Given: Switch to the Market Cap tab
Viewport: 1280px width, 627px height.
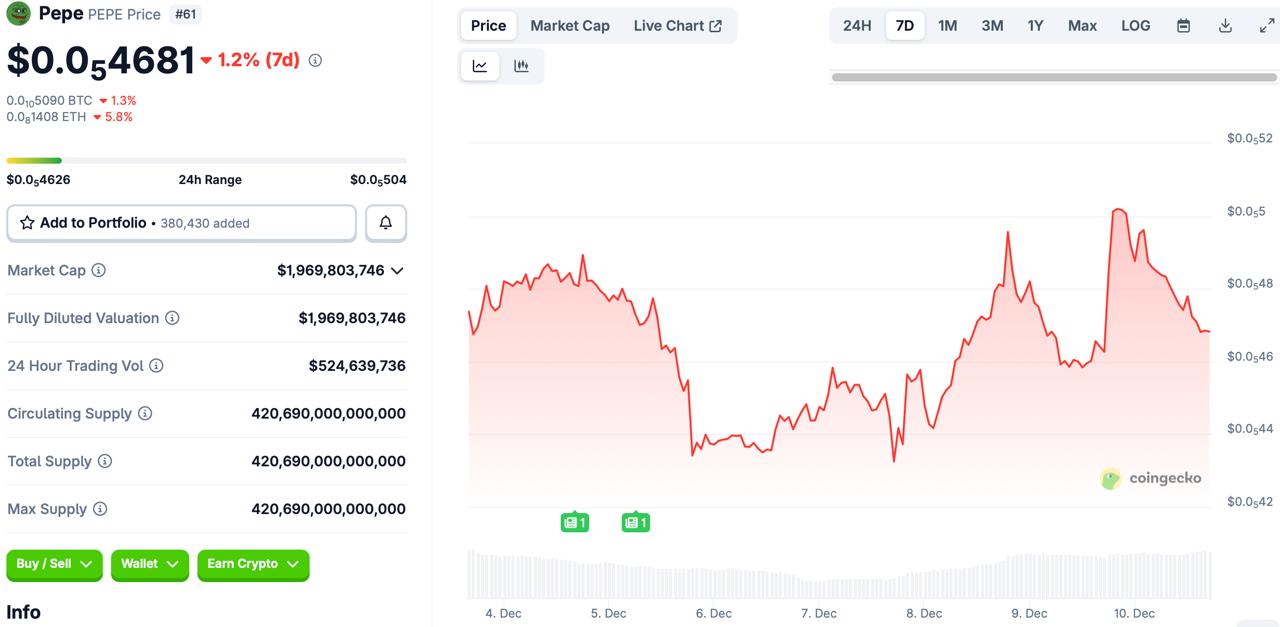Looking at the screenshot, I should 570,25.
